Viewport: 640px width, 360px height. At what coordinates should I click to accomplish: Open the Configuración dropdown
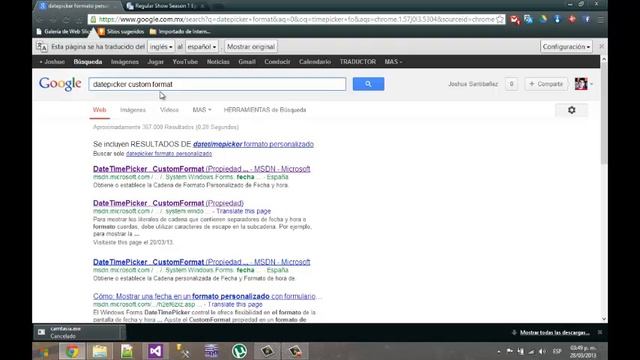566,47
